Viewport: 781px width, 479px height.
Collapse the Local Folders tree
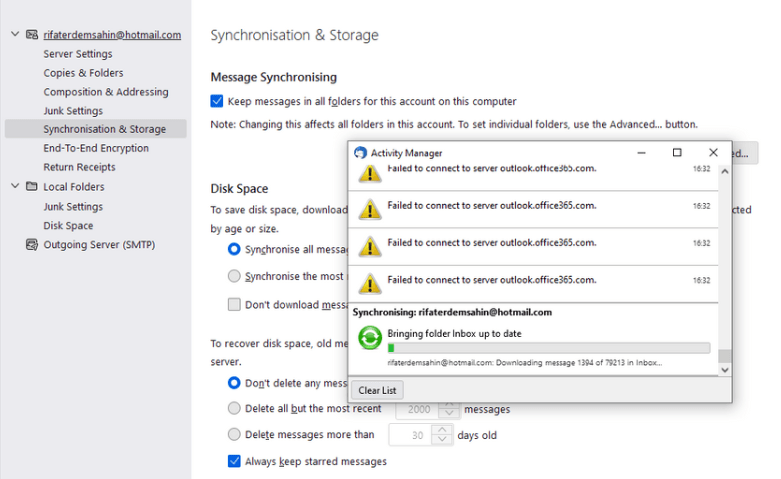[x=15, y=186]
